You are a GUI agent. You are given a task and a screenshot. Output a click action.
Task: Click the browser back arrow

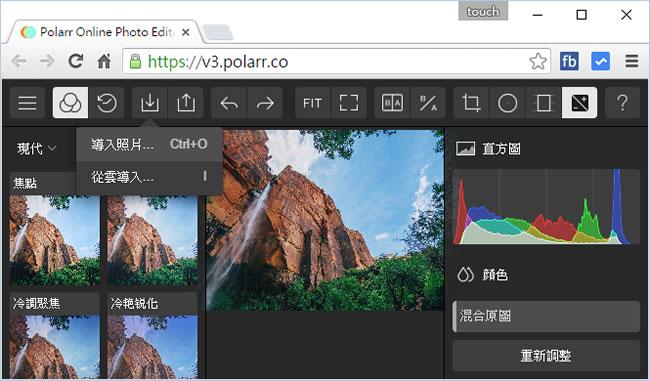[19, 62]
